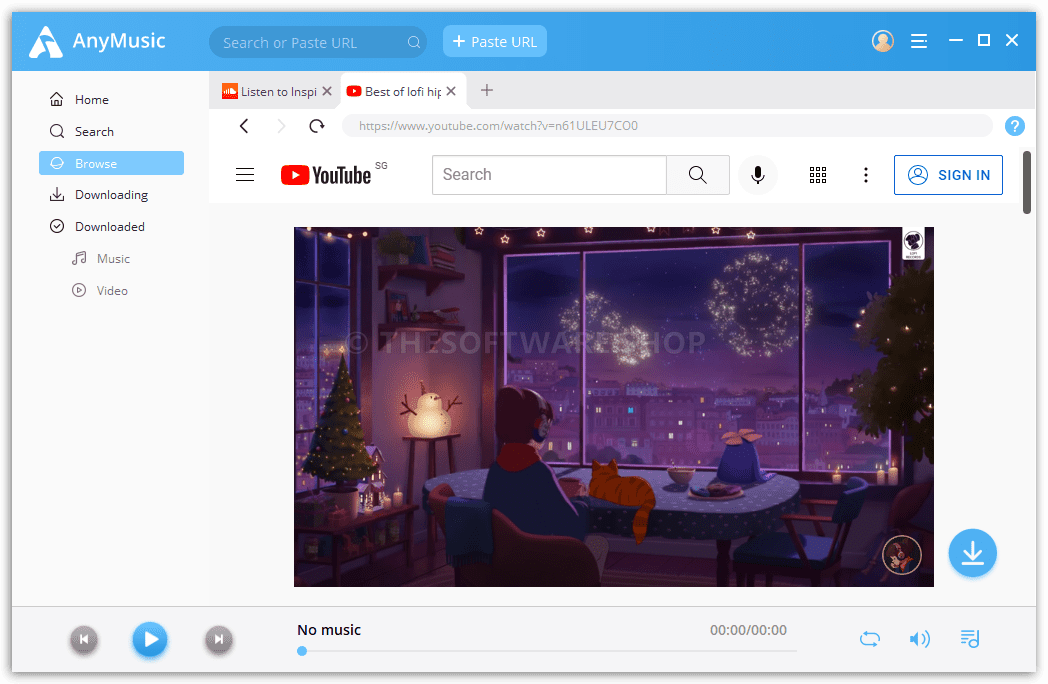This screenshot has height=684, width=1048.
Task: Skip to the previous track
Action: tap(84, 639)
